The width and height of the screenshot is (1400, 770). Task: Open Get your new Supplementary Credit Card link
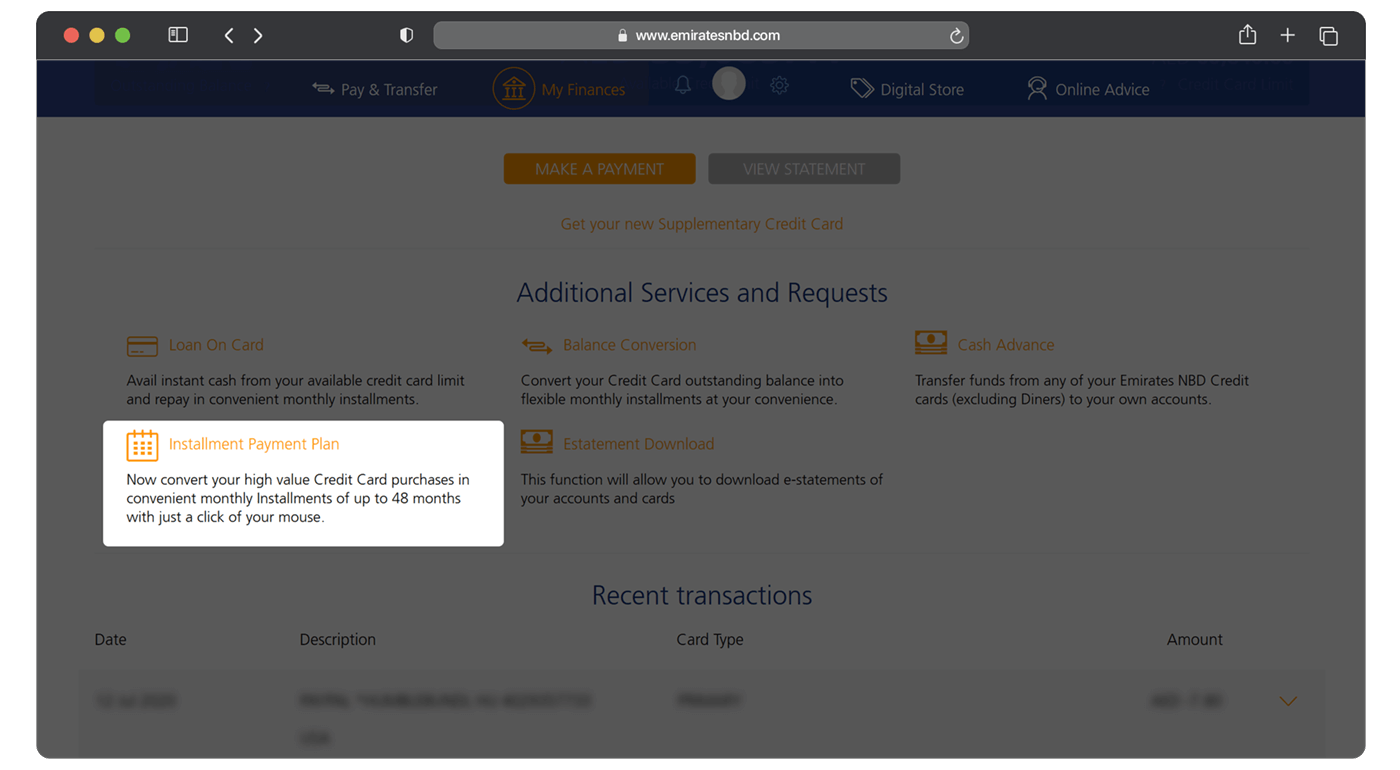tap(702, 224)
